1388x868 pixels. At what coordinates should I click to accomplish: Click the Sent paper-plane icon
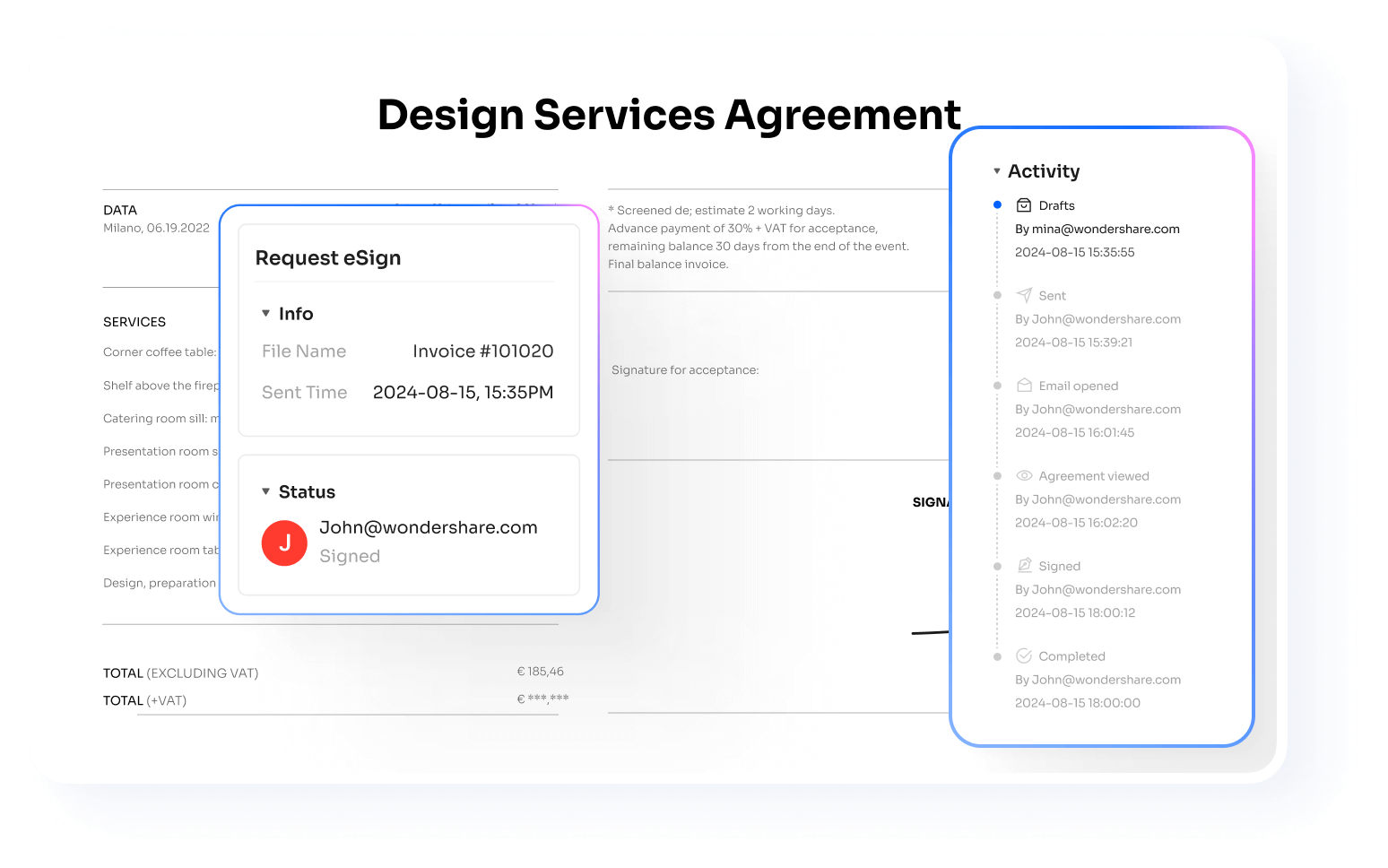[1024, 295]
